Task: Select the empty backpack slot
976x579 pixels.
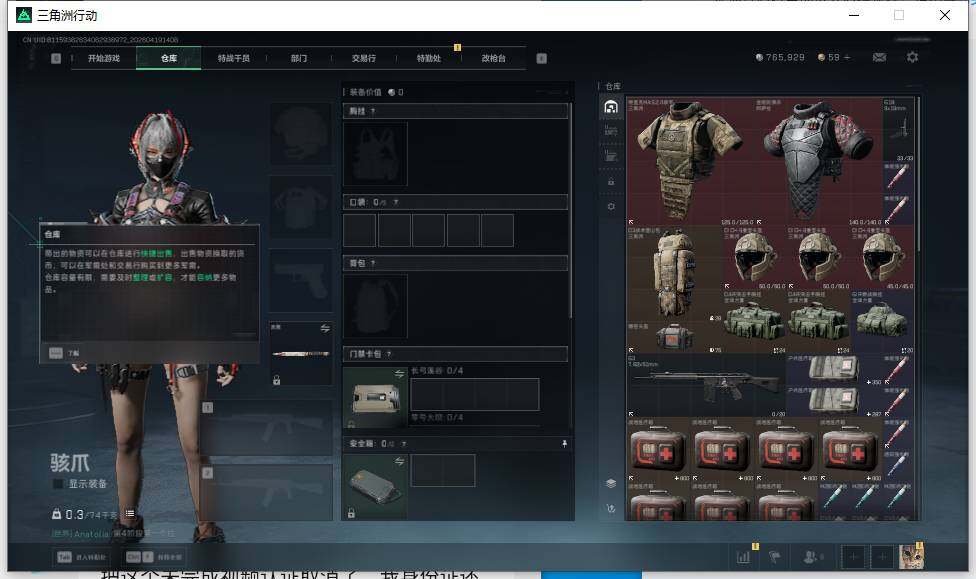Action: tap(375, 306)
